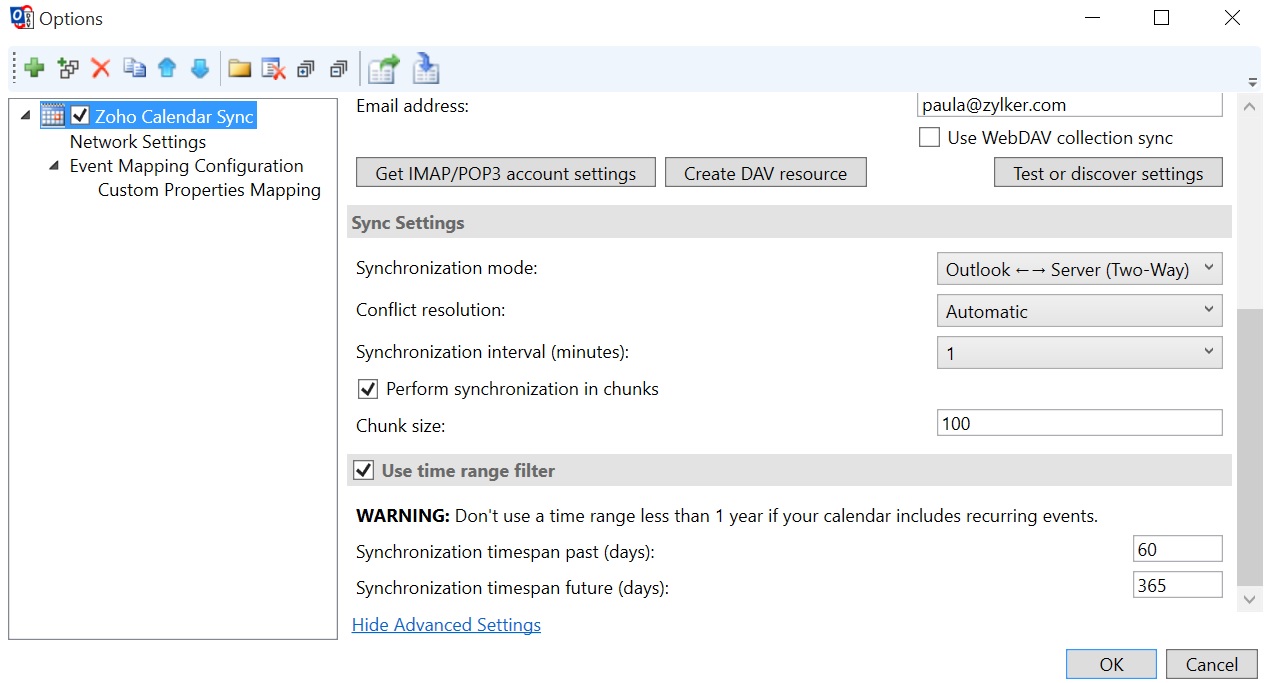Screen dimensions: 1265x683
Task: Move profile down with blue down arrow
Action: (x=200, y=69)
